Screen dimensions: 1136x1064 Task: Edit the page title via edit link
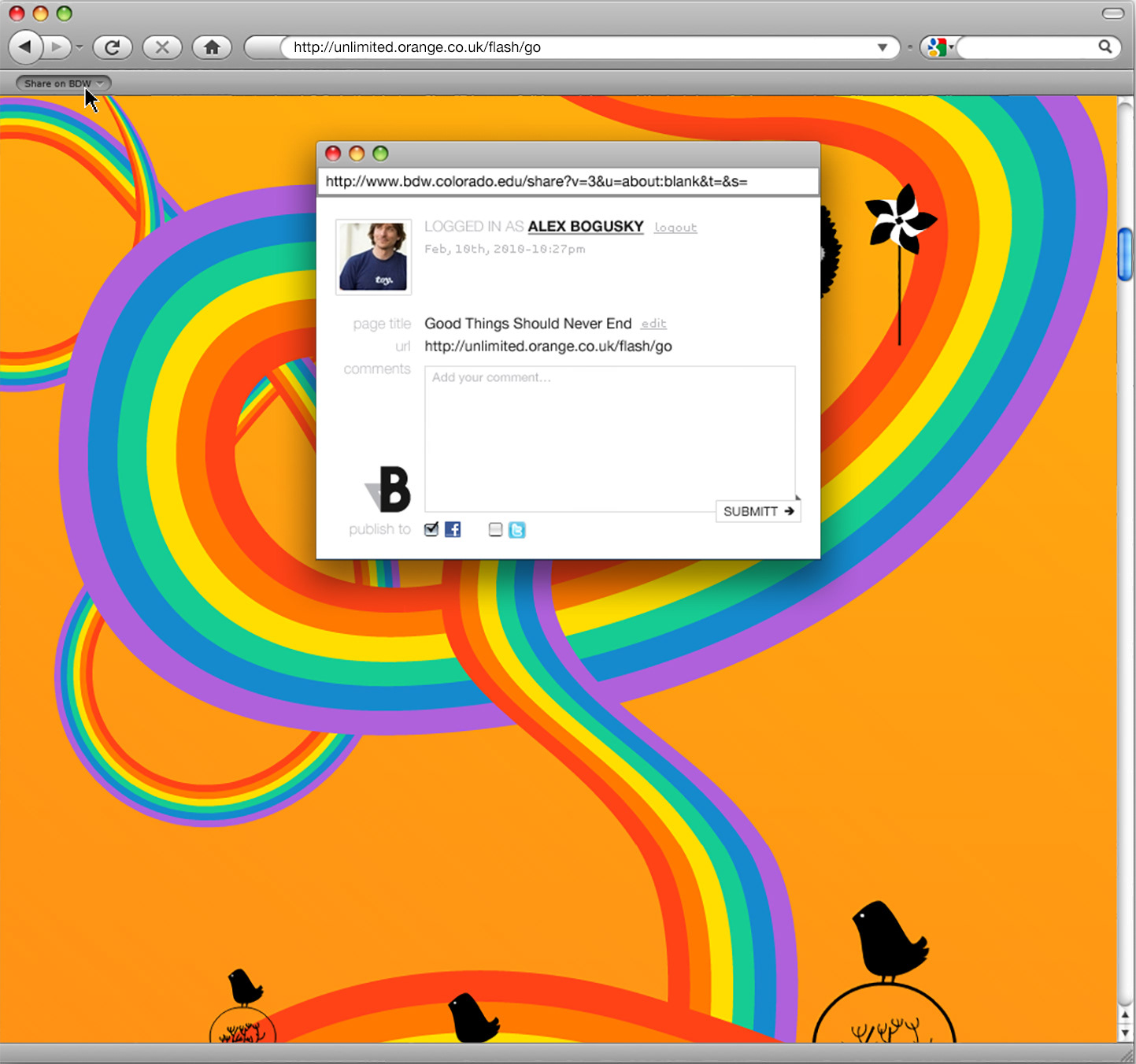pos(653,324)
